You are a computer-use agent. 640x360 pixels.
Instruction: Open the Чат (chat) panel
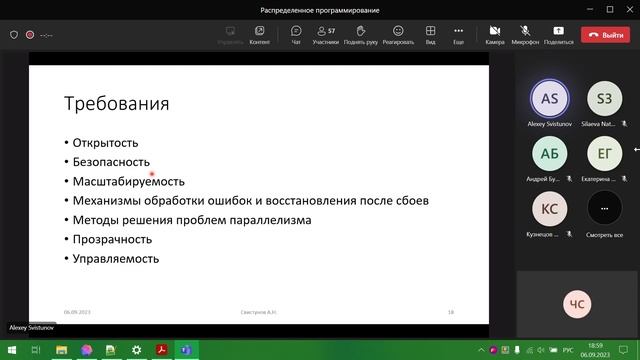(x=296, y=35)
